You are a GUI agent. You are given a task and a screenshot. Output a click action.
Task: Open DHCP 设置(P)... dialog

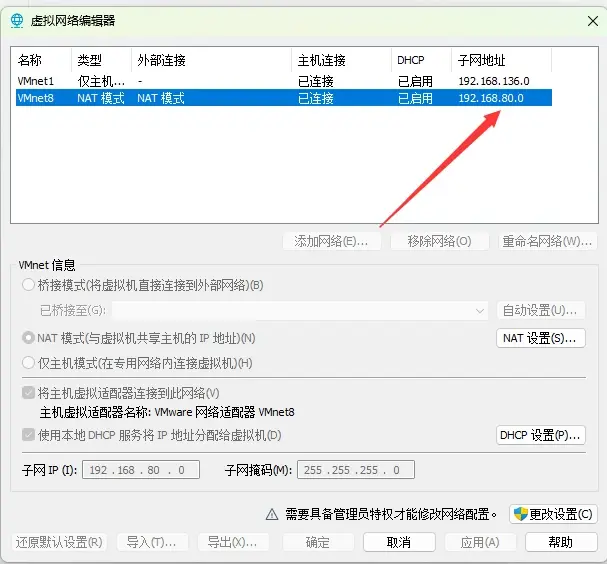[x=541, y=435]
